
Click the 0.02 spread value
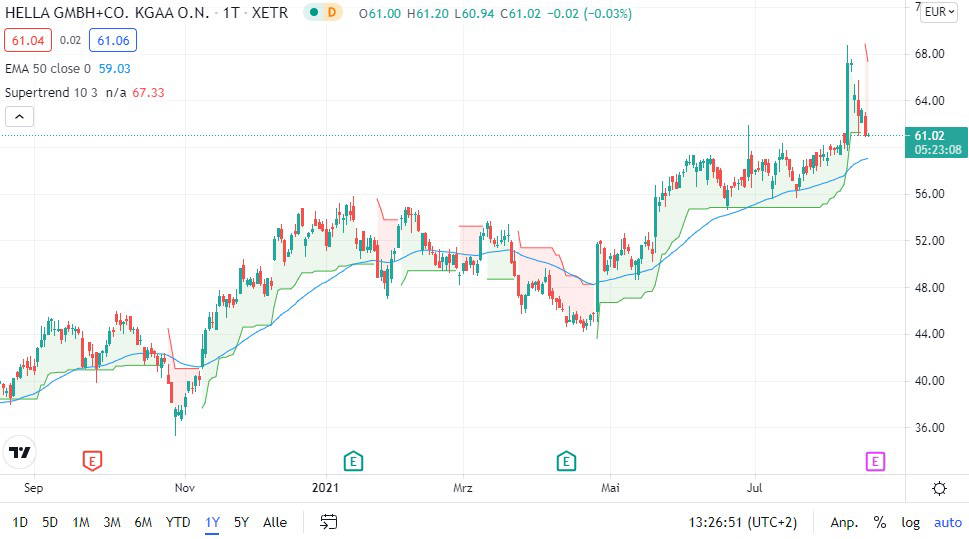(x=70, y=41)
